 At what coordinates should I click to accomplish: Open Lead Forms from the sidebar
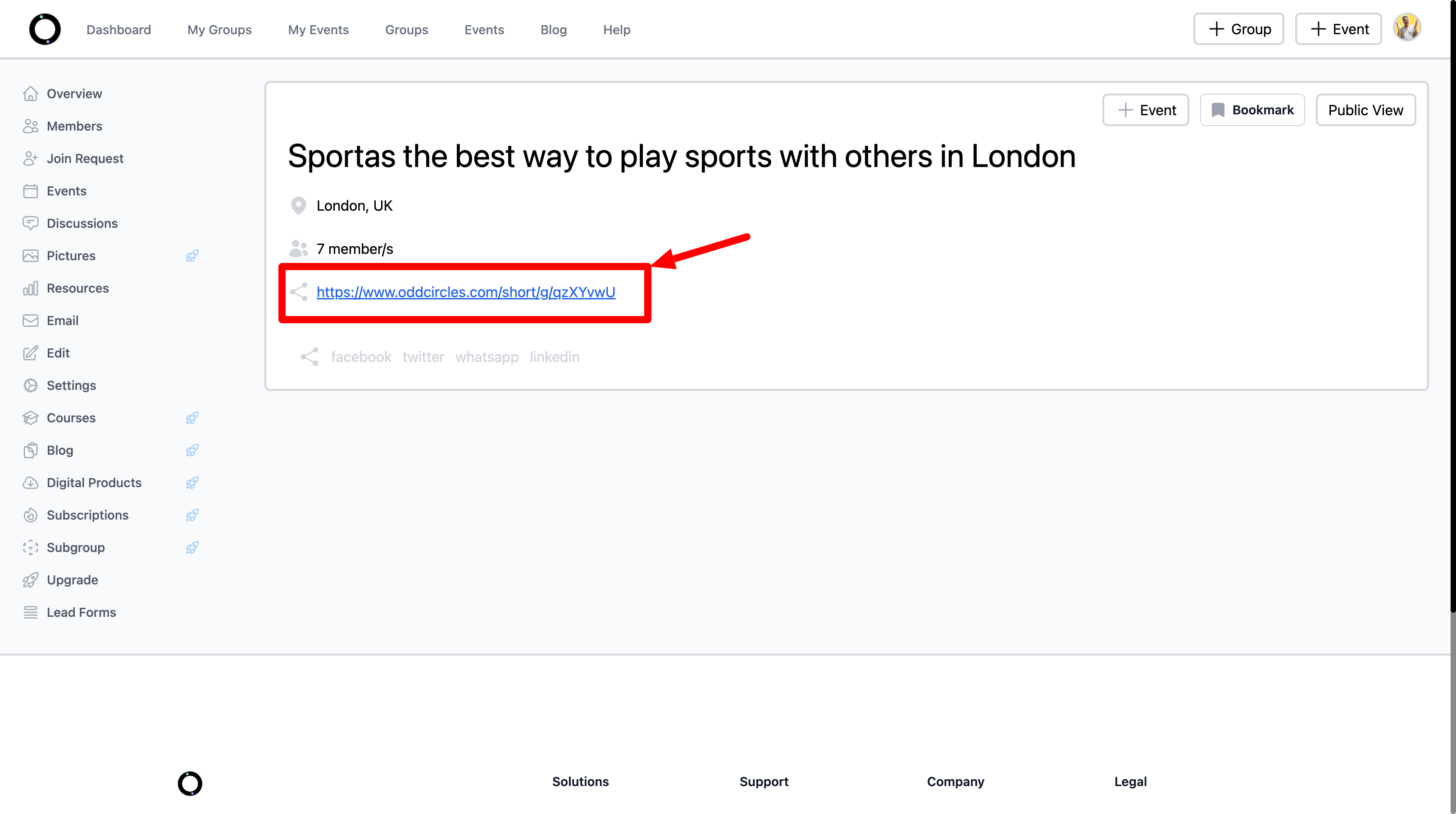(81, 612)
